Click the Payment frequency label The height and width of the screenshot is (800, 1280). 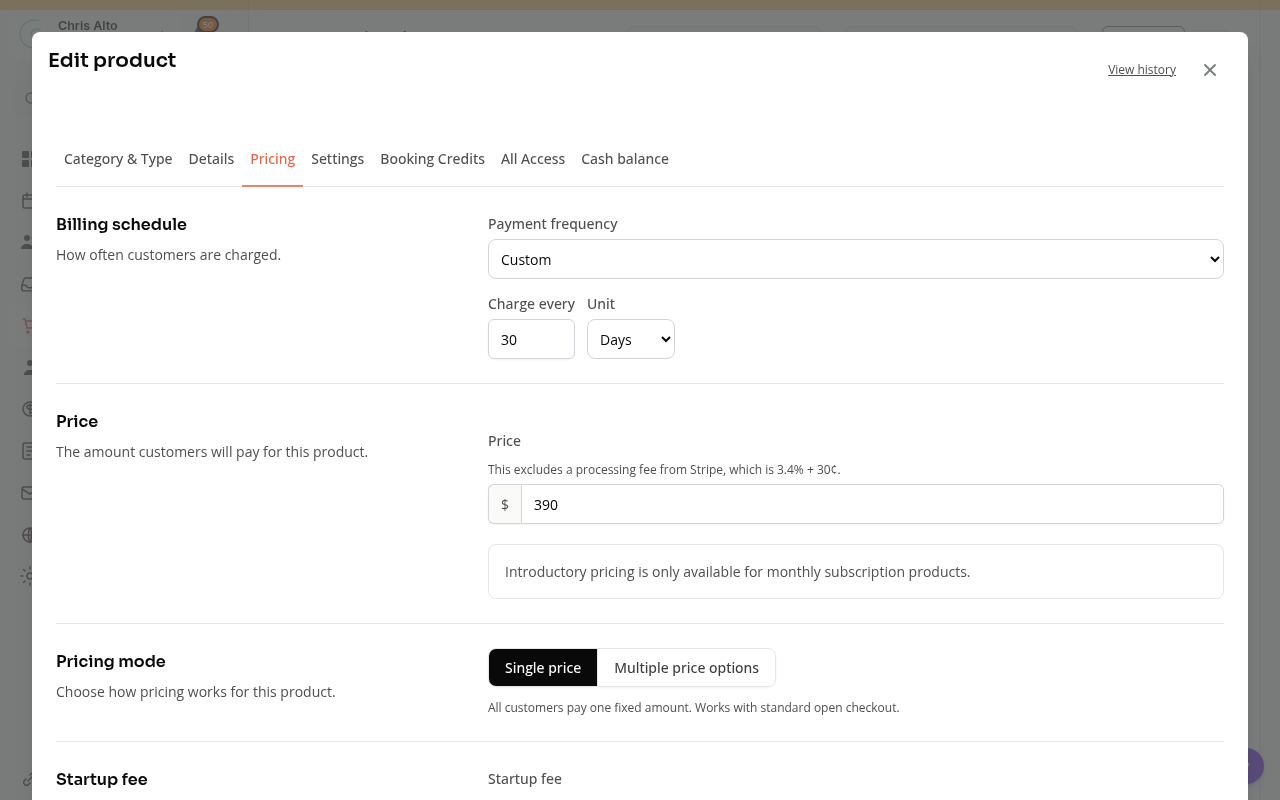pos(553,224)
